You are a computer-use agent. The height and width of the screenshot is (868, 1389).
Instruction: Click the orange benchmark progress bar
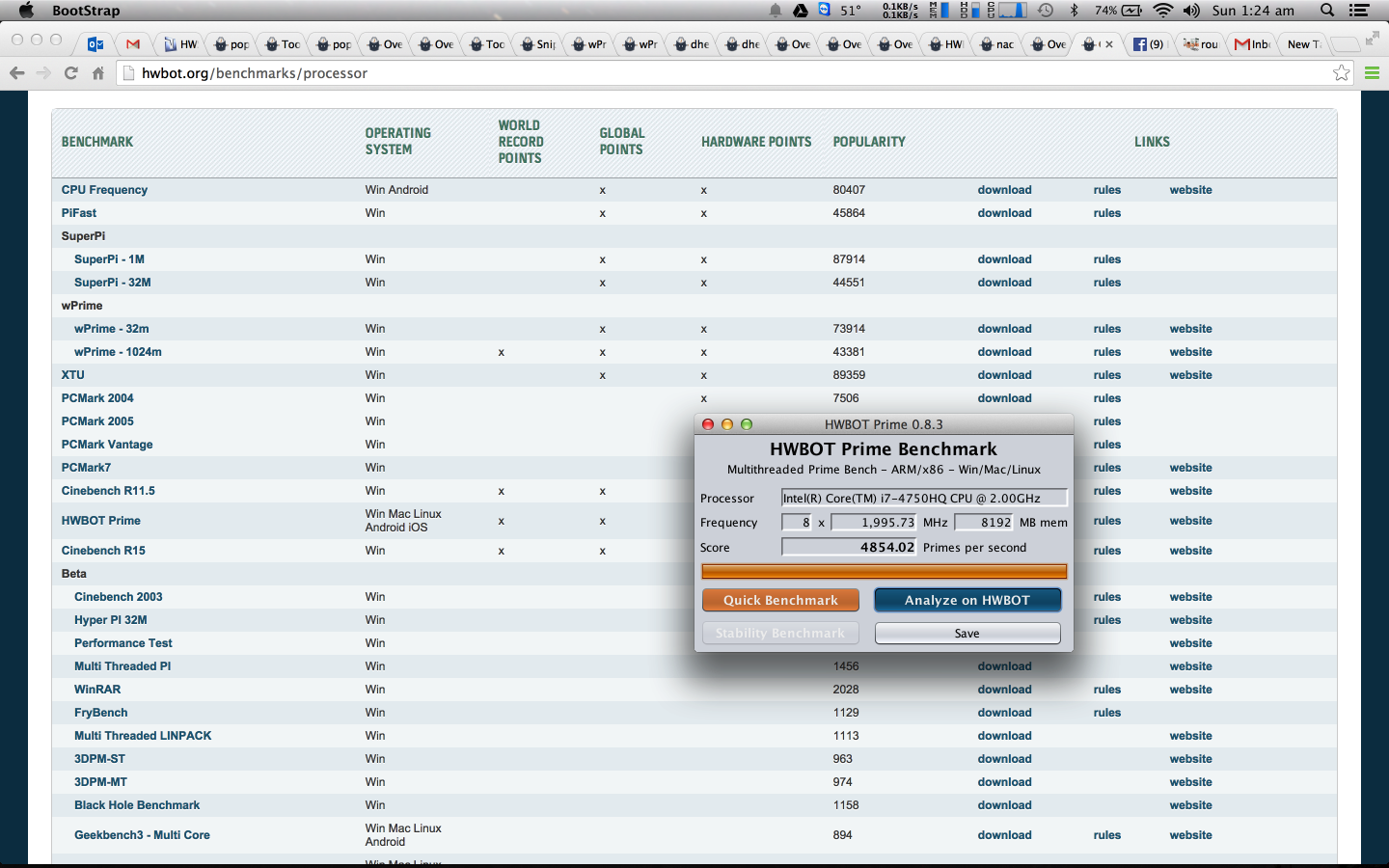click(x=884, y=572)
